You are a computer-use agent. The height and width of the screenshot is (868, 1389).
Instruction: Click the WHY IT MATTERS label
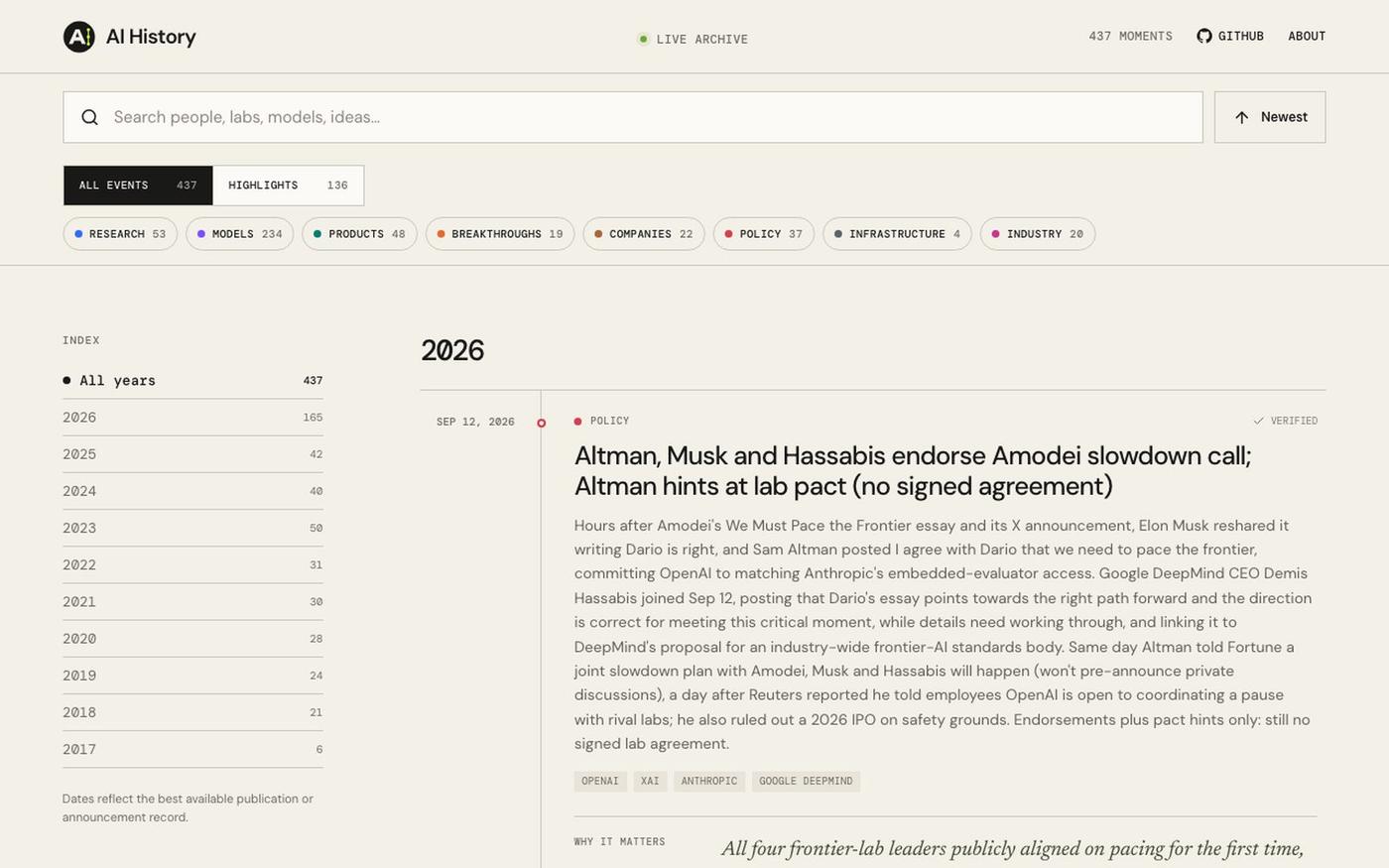619,842
